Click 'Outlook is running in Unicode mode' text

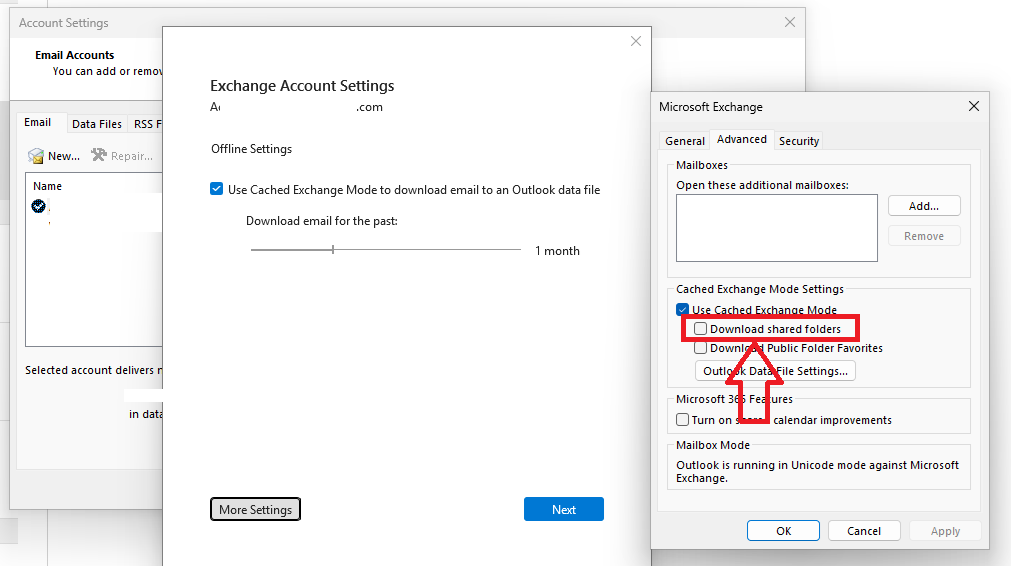coord(818,471)
